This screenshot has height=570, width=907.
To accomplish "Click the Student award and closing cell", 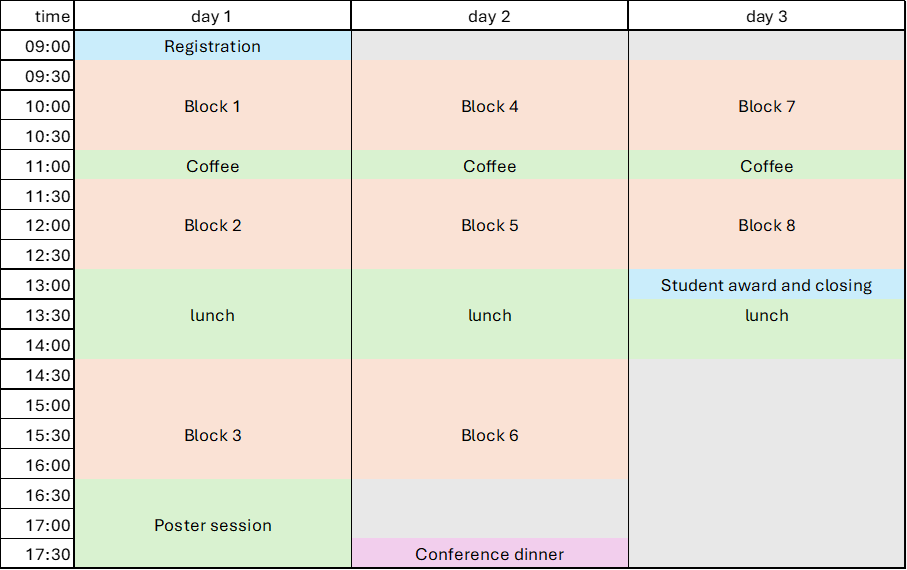I will [767, 285].
